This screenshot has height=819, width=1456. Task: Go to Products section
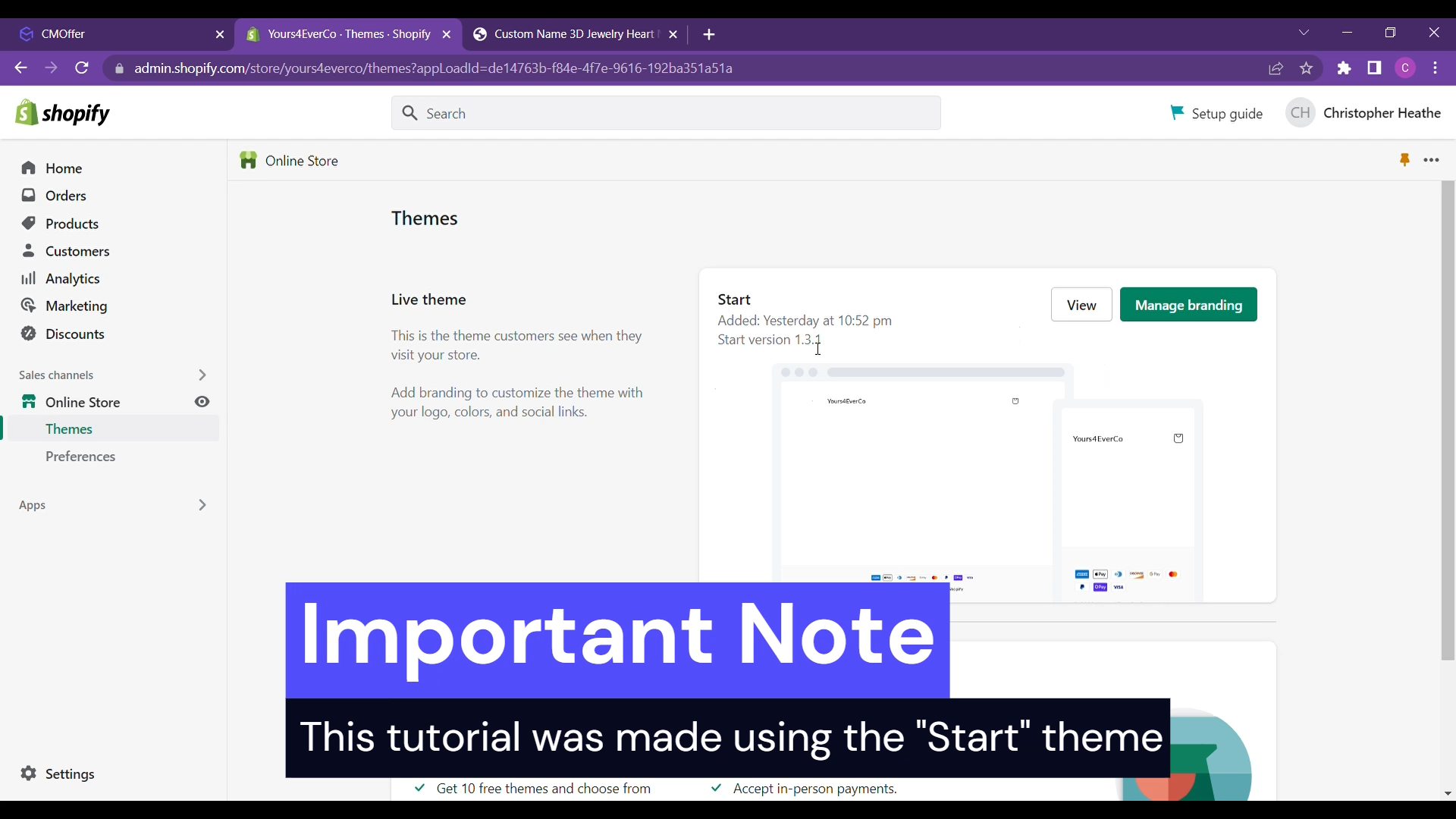click(72, 224)
